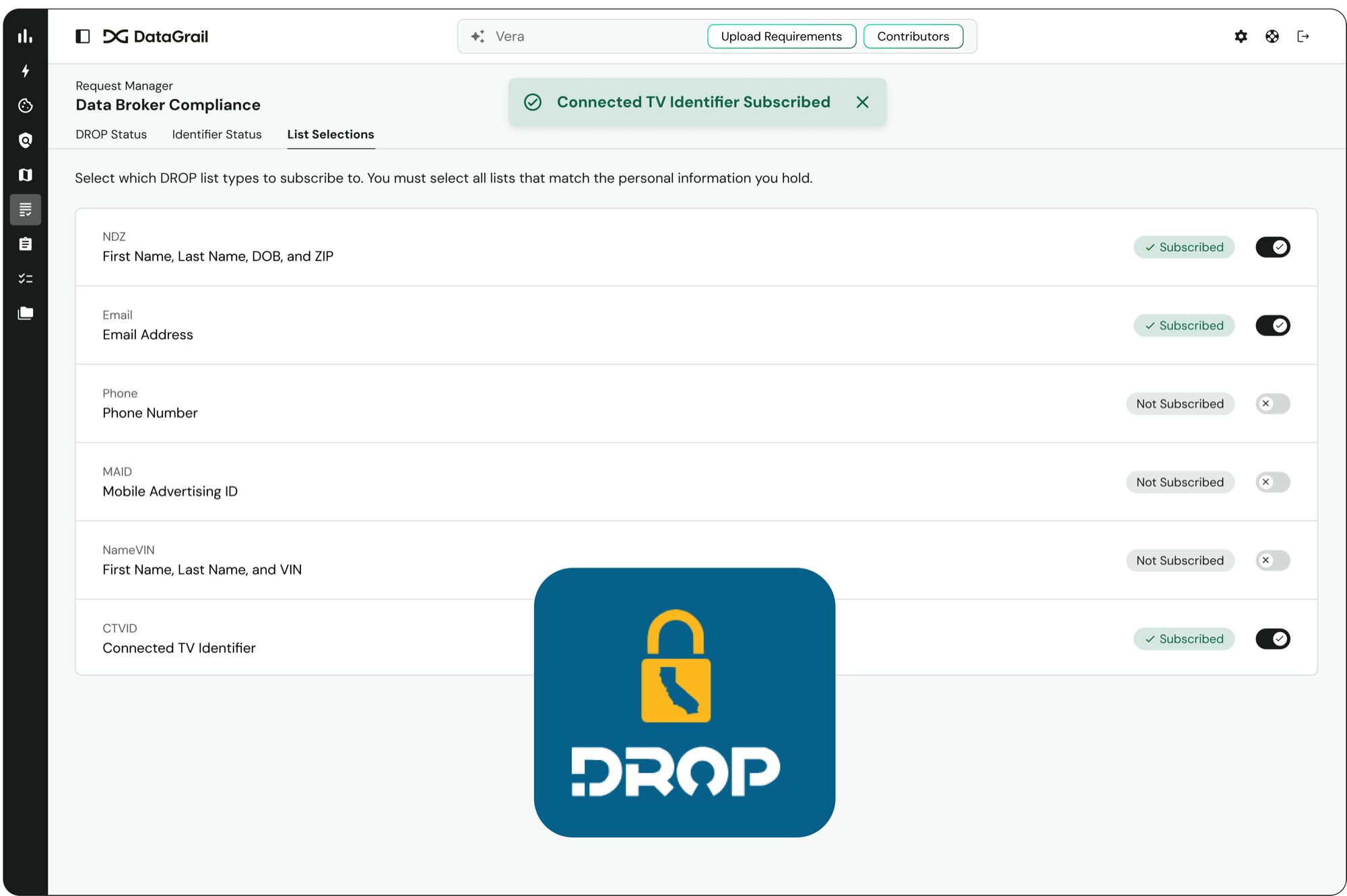The width and height of the screenshot is (1347, 896).
Task: Toggle off the NDZ list subscription
Action: pos(1273,247)
